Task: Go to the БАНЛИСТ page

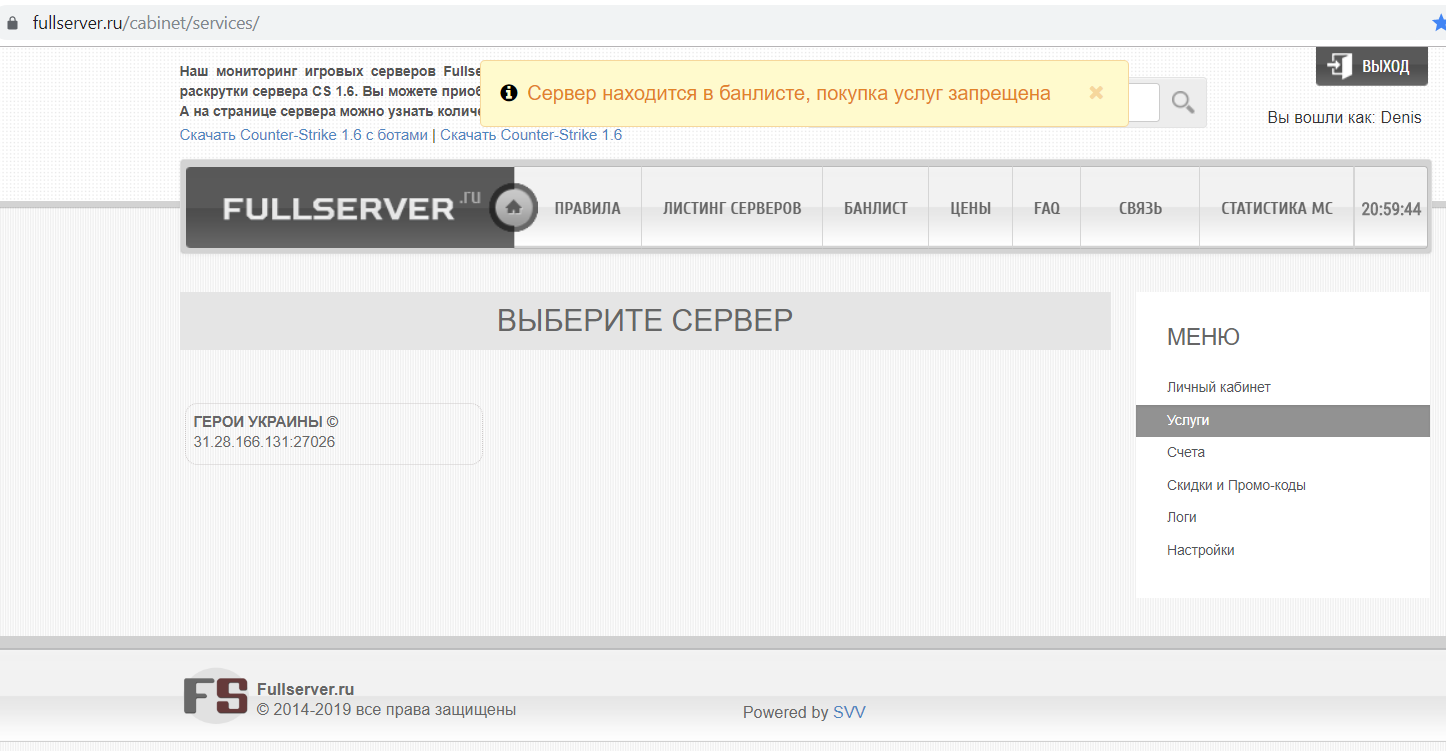Action: [876, 208]
